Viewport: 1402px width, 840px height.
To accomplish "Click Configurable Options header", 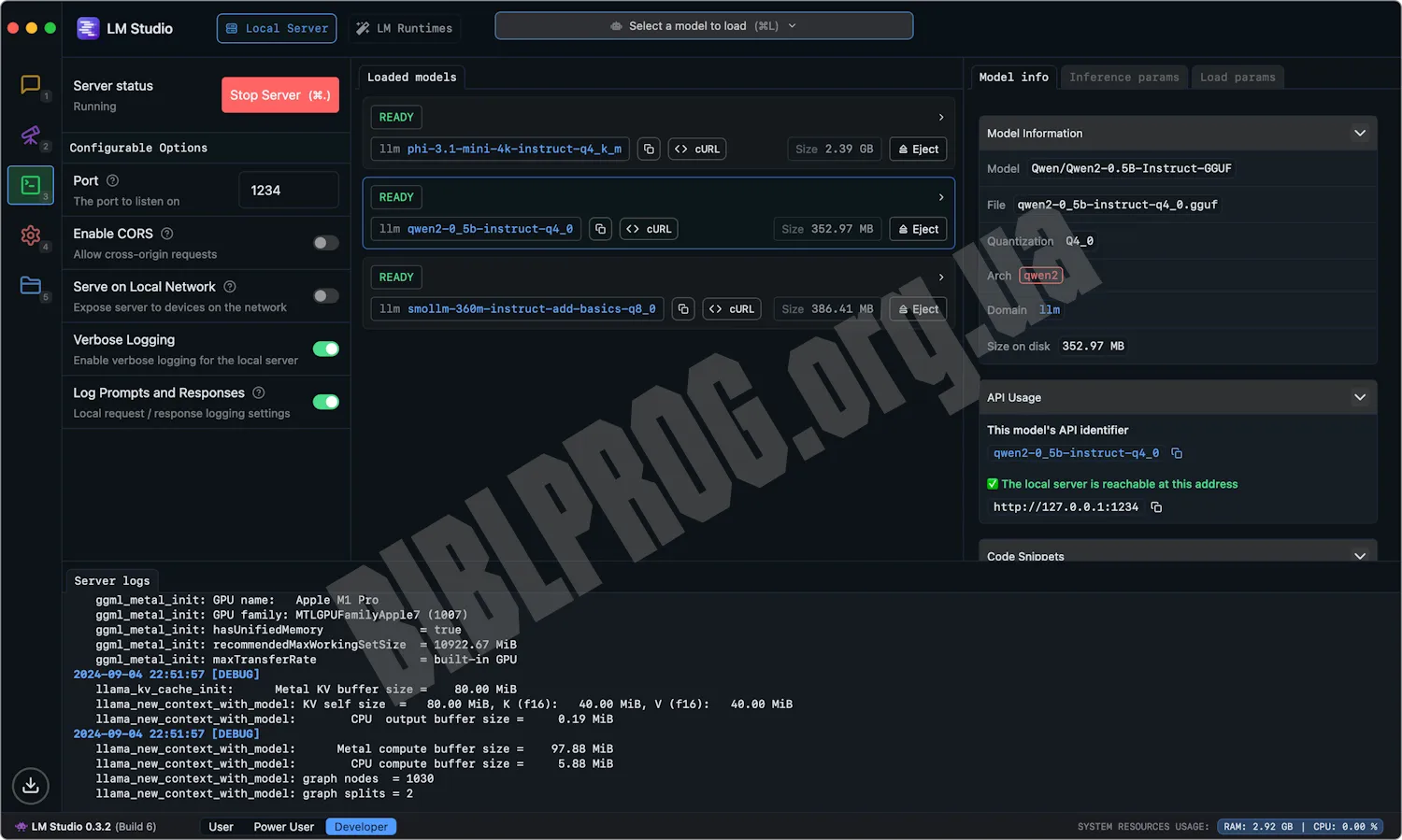I will (x=138, y=148).
